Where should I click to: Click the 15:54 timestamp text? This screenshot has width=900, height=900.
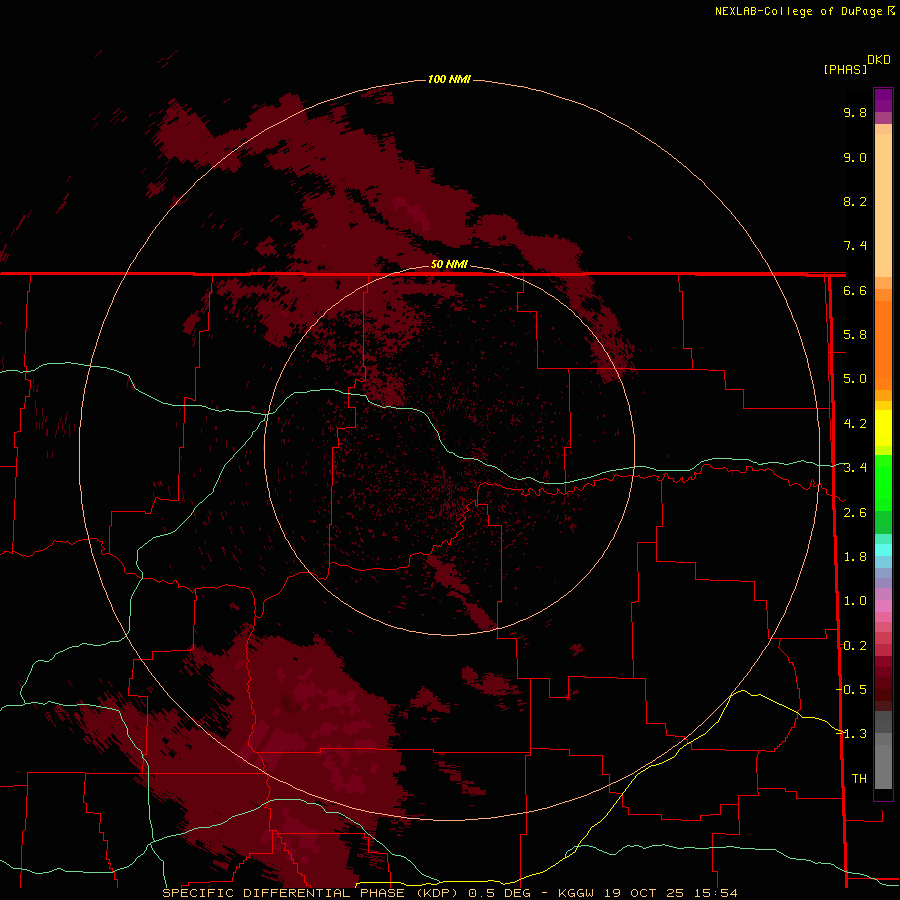(x=716, y=893)
